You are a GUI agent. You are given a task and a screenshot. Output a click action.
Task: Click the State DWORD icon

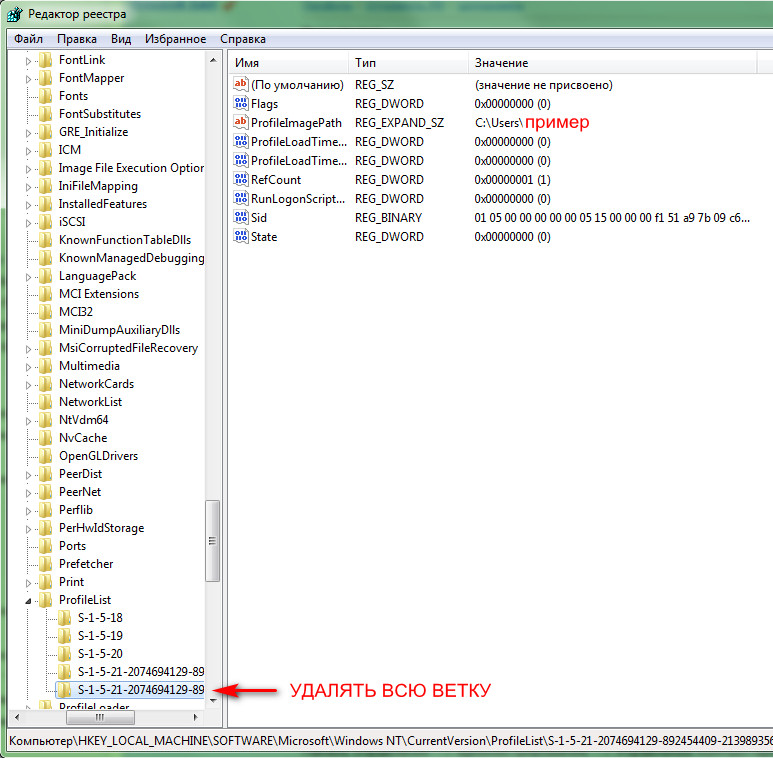(x=241, y=237)
